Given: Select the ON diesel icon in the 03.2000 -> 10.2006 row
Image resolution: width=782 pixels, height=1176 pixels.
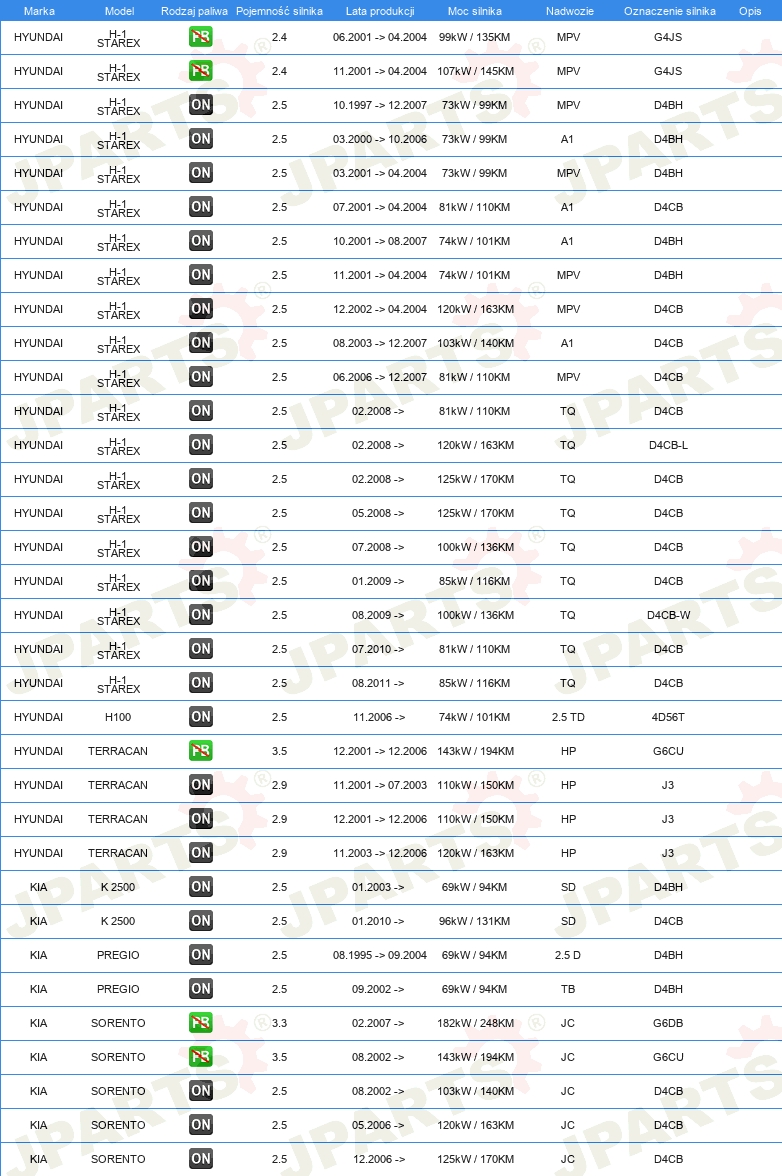Looking at the screenshot, I should click(200, 139).
